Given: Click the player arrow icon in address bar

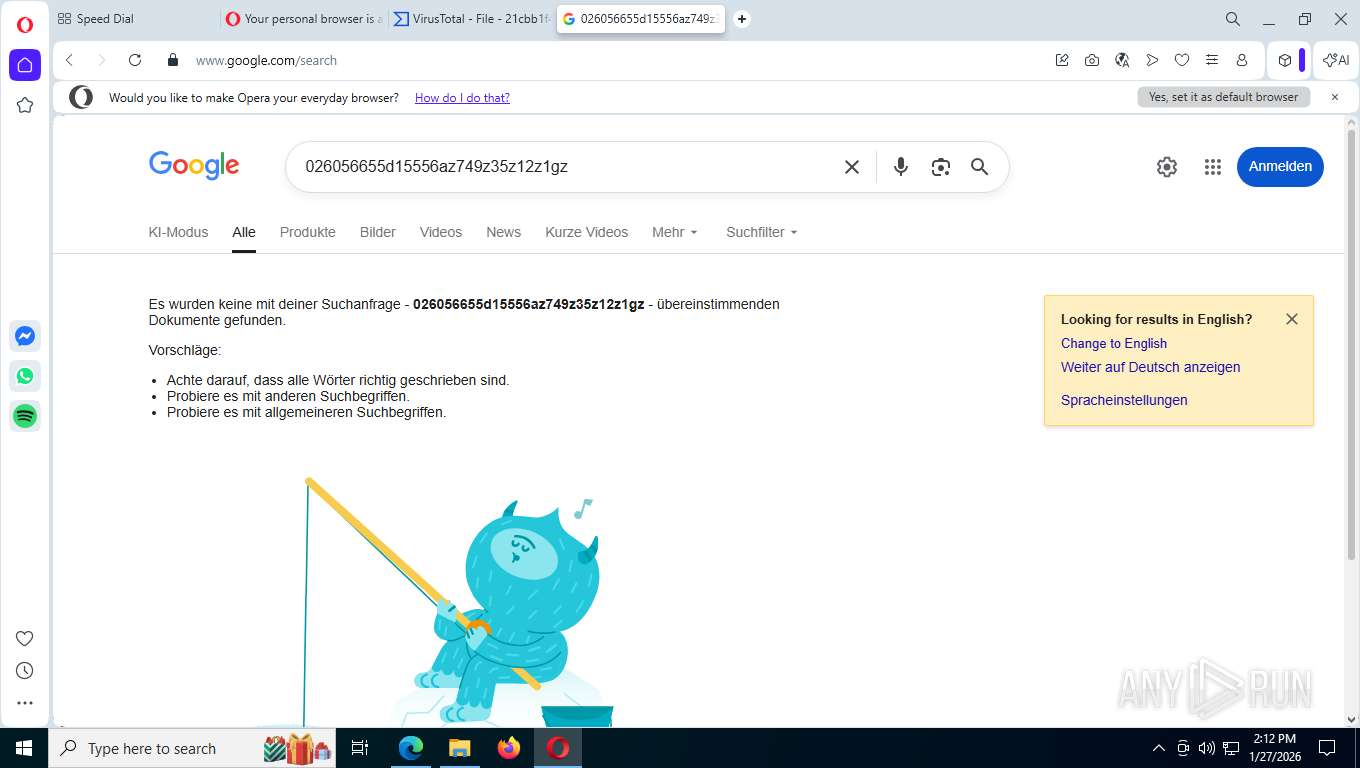Looking at the screenshot, I should (1152, 60).
